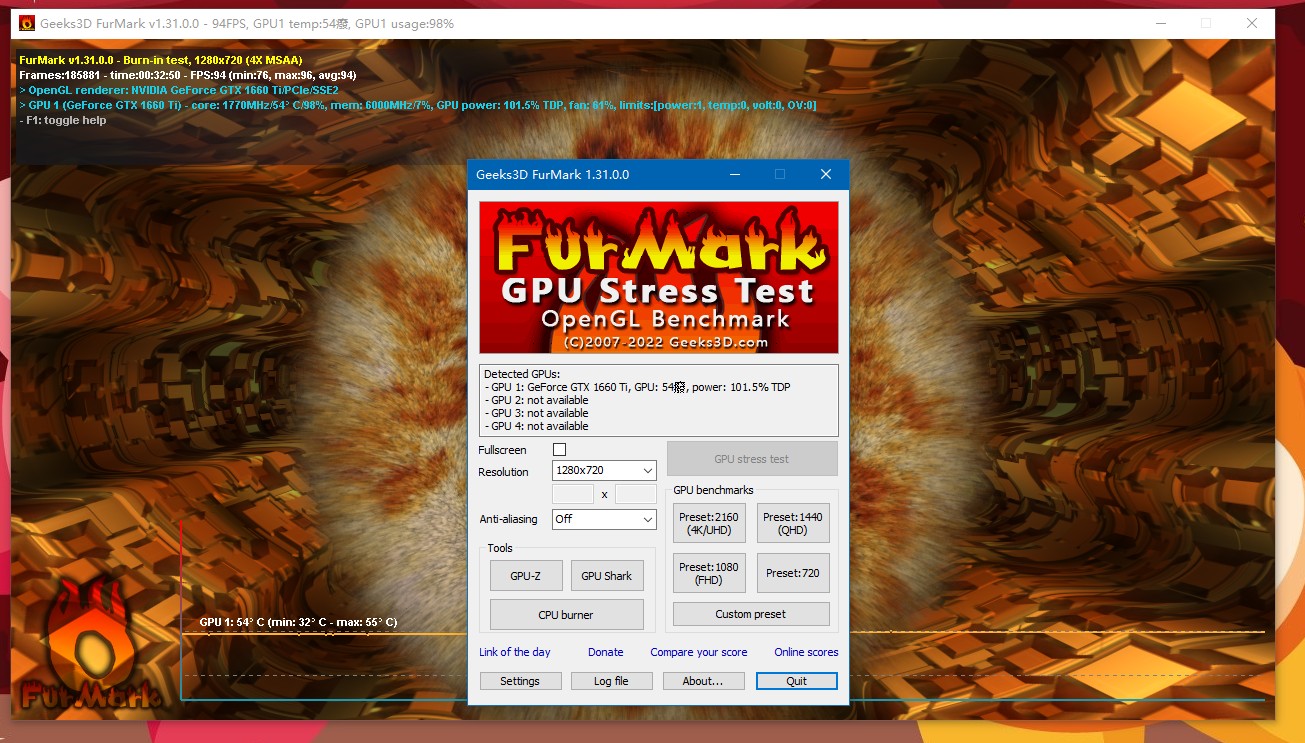
Task: Launch the GPU-Z tool
Action: (x=526, y=576)
